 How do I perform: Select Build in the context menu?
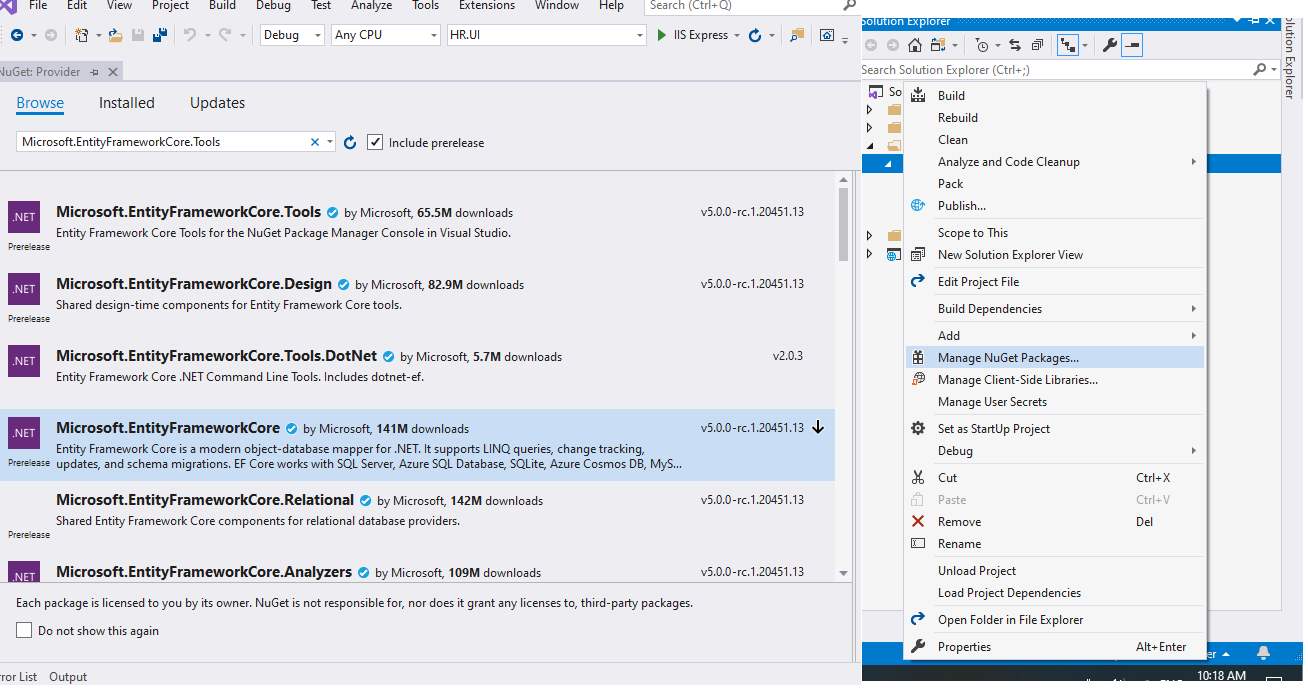1055,96
